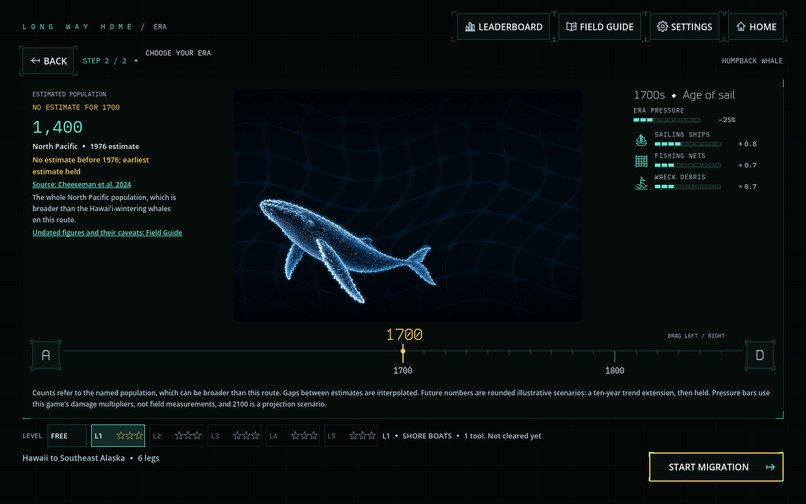Click the Back button

click(x=48, y=61)
